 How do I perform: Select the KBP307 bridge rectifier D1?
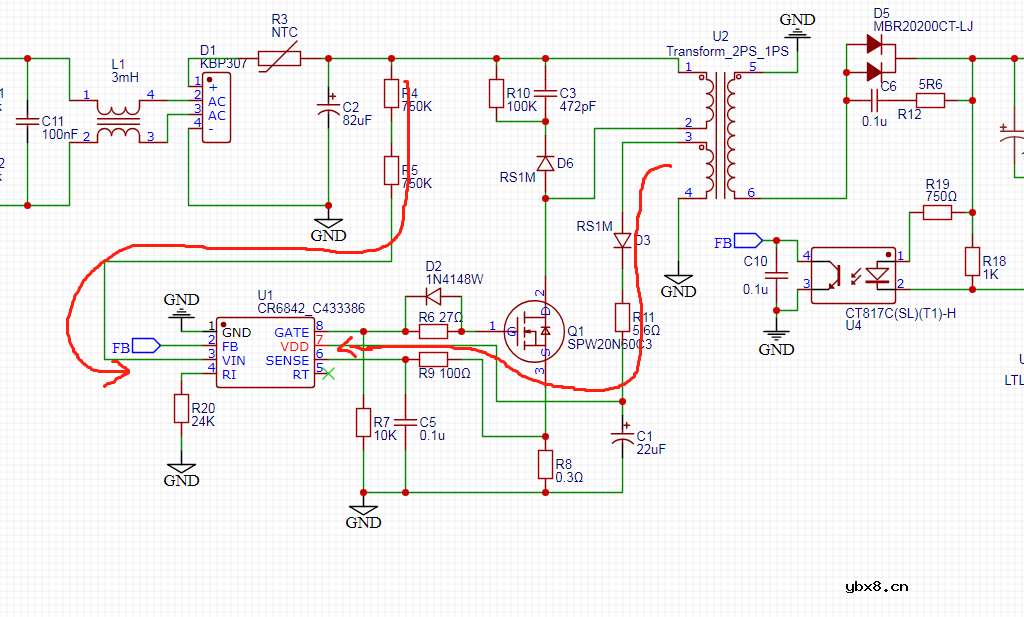(x=215, y=106)
